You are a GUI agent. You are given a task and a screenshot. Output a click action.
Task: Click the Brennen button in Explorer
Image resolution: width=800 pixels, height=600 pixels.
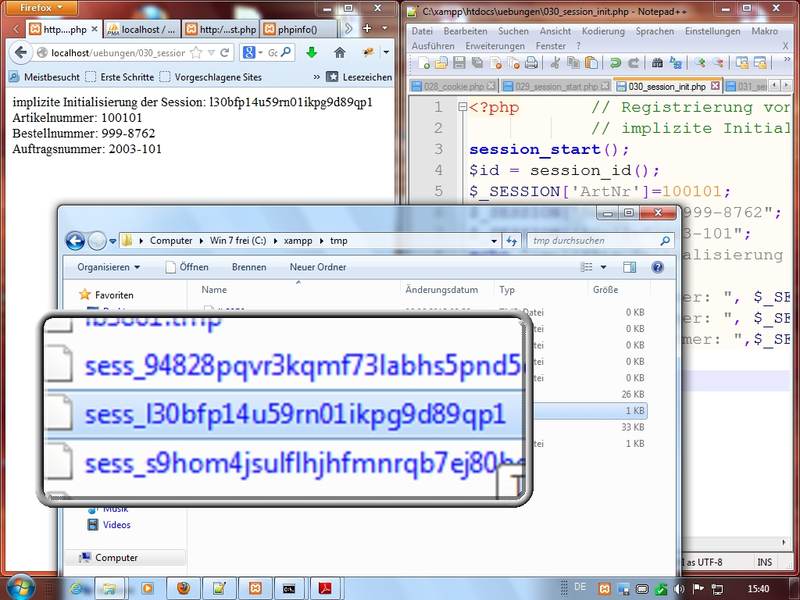coord(249,267)
